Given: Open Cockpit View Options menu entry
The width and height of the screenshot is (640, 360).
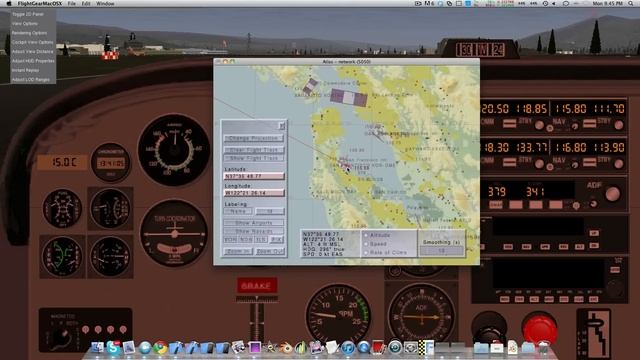Looking at the screenshot, I should point(33,42).
